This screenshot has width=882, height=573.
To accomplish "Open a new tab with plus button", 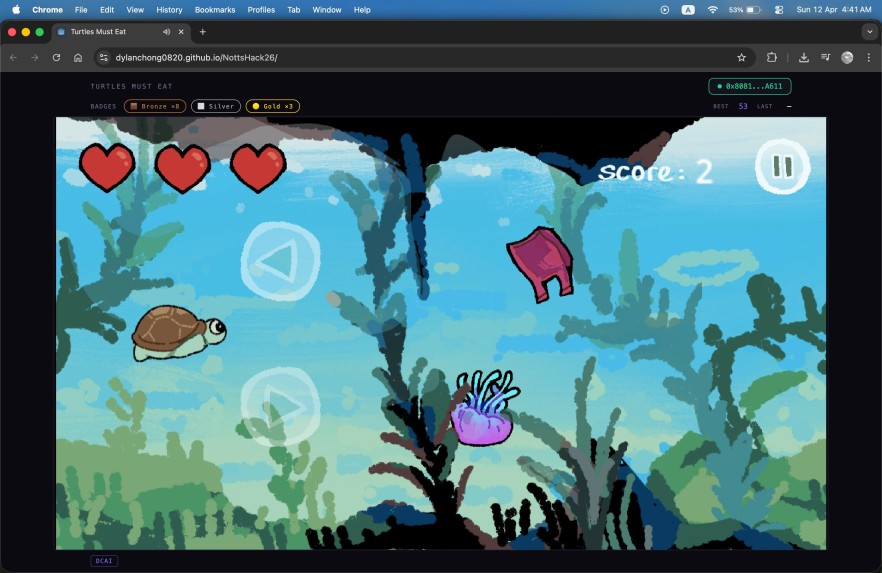I will point(203,32).
